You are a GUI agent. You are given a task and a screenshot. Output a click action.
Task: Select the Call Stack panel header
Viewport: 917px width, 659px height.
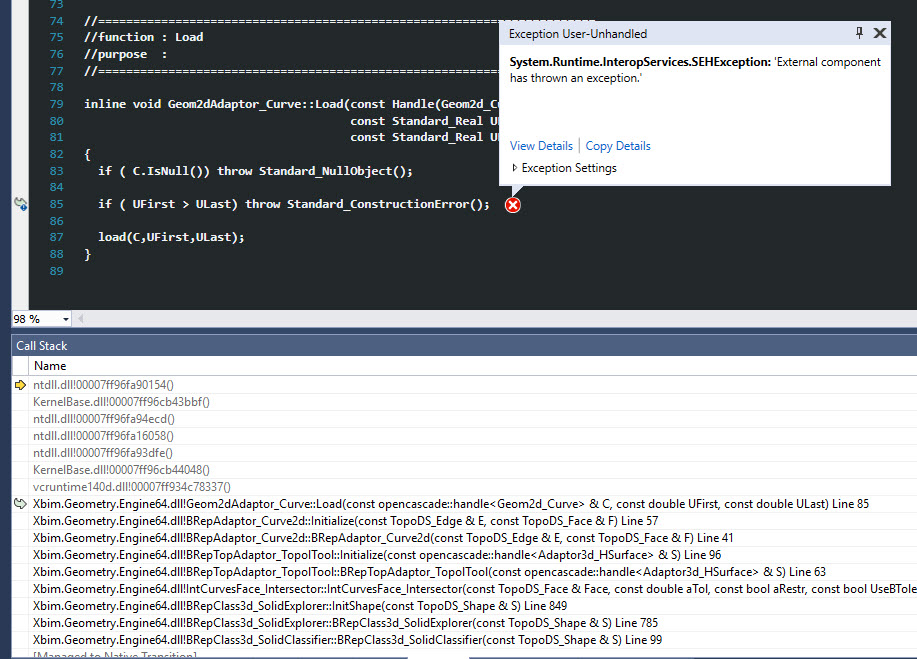42,345
